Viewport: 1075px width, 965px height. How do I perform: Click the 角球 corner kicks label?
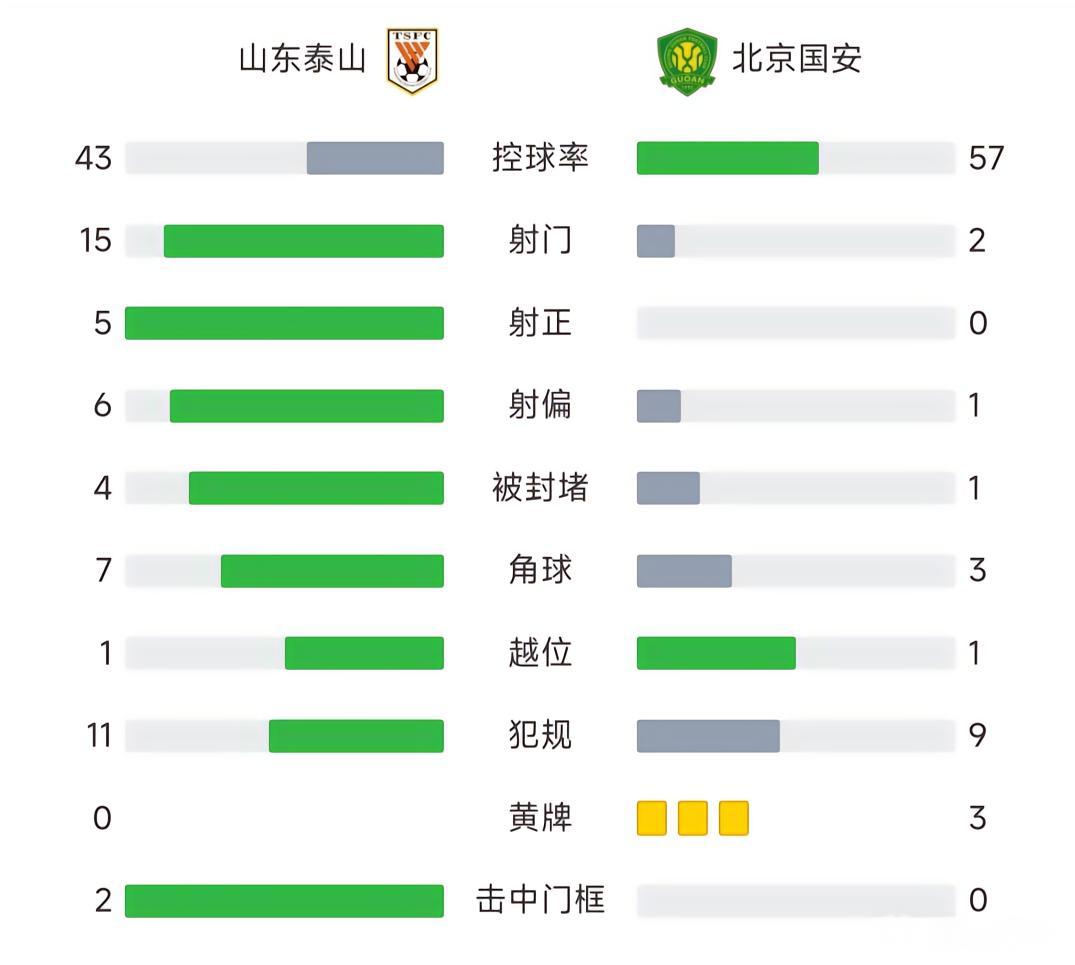point(540,571)
